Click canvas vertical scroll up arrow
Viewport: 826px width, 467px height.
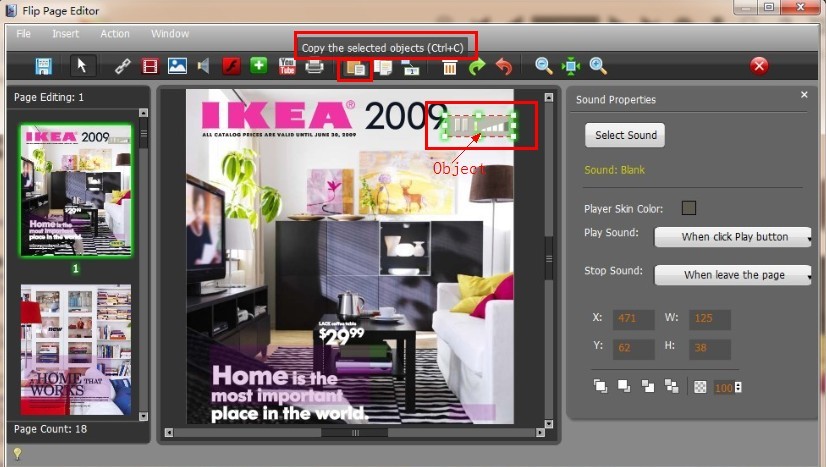[x=549, y=97]
